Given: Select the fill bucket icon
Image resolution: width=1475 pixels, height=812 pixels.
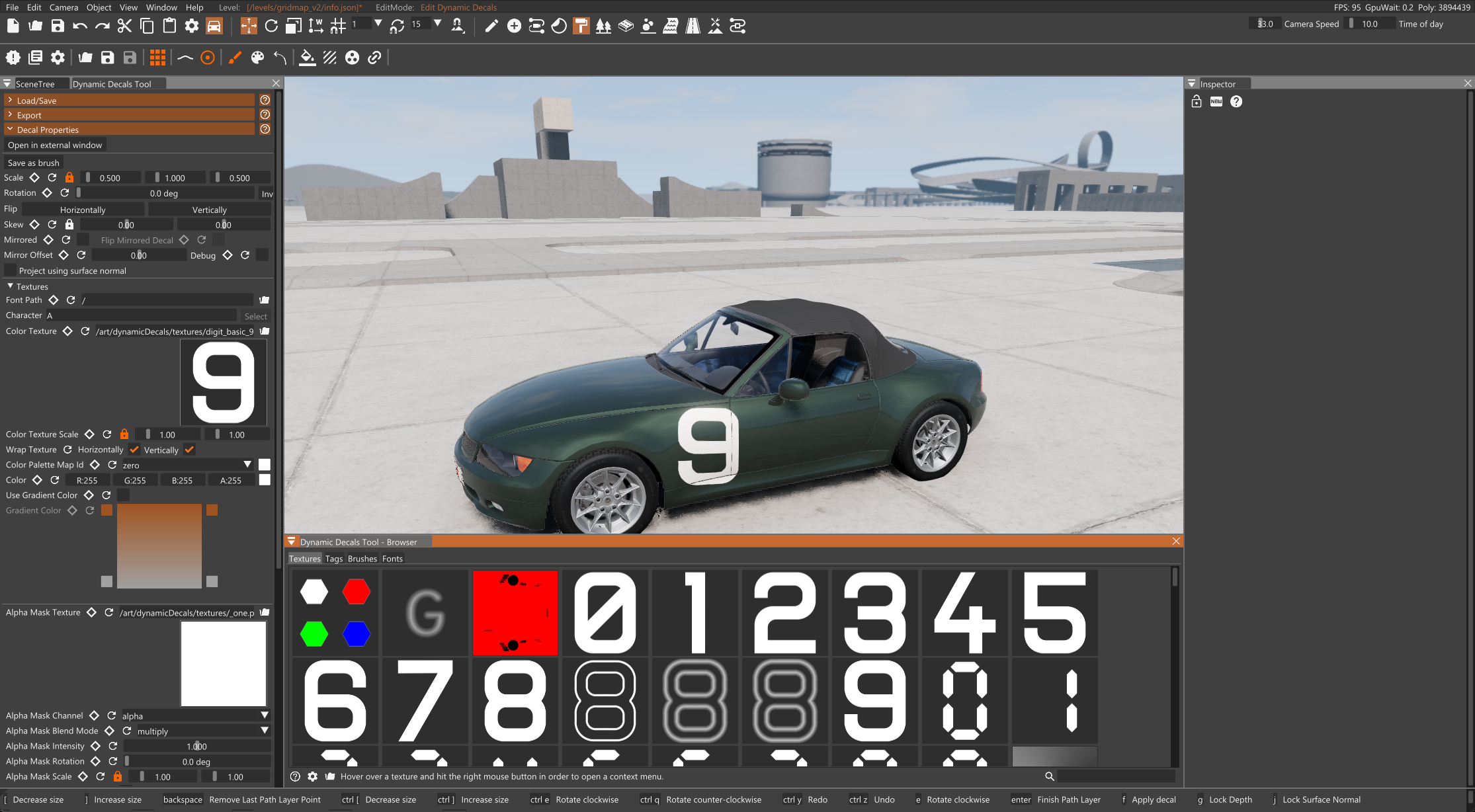Looking at the screenshot, I should point(307,58).
